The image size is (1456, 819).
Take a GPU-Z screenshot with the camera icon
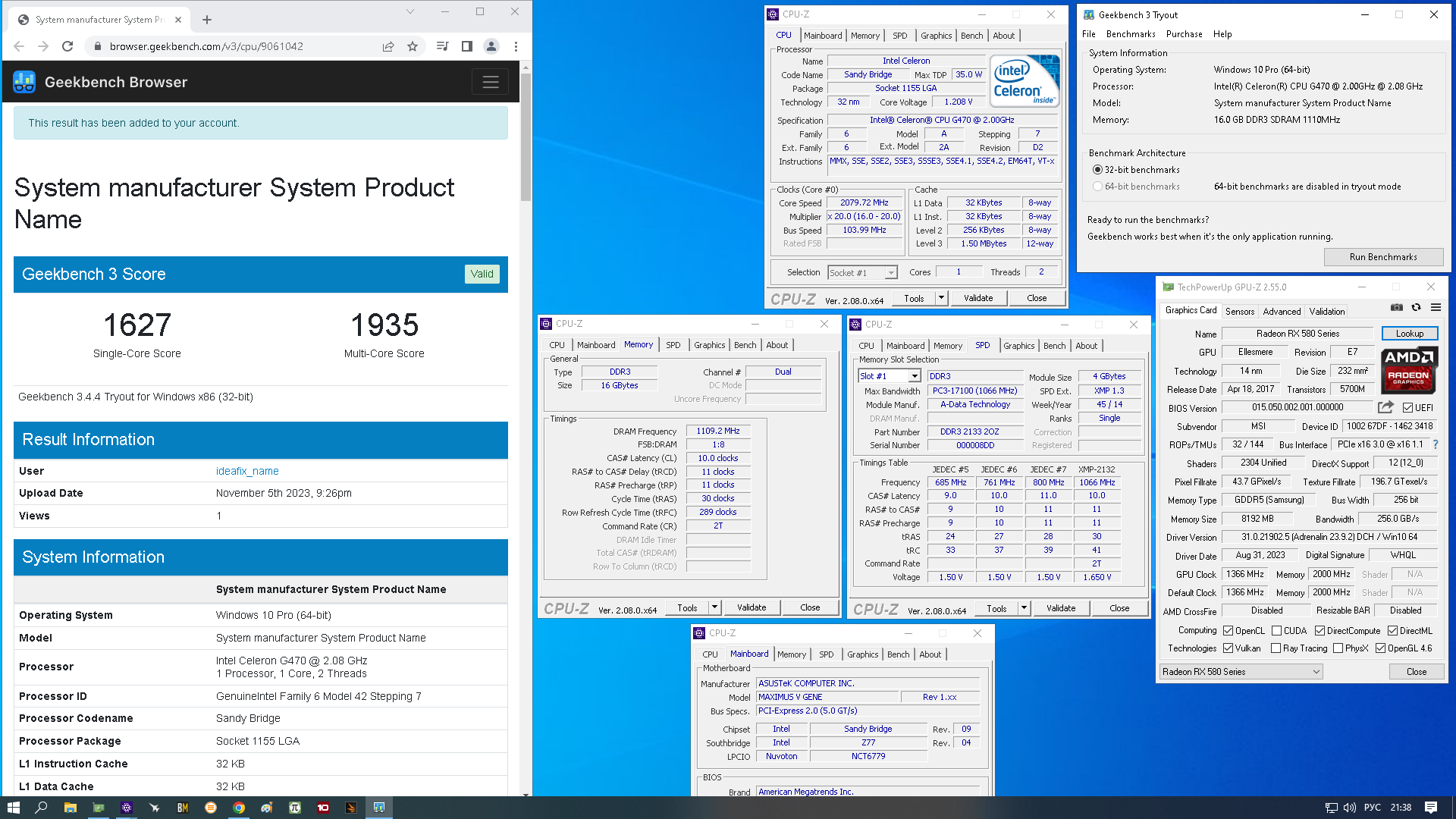1397,307
